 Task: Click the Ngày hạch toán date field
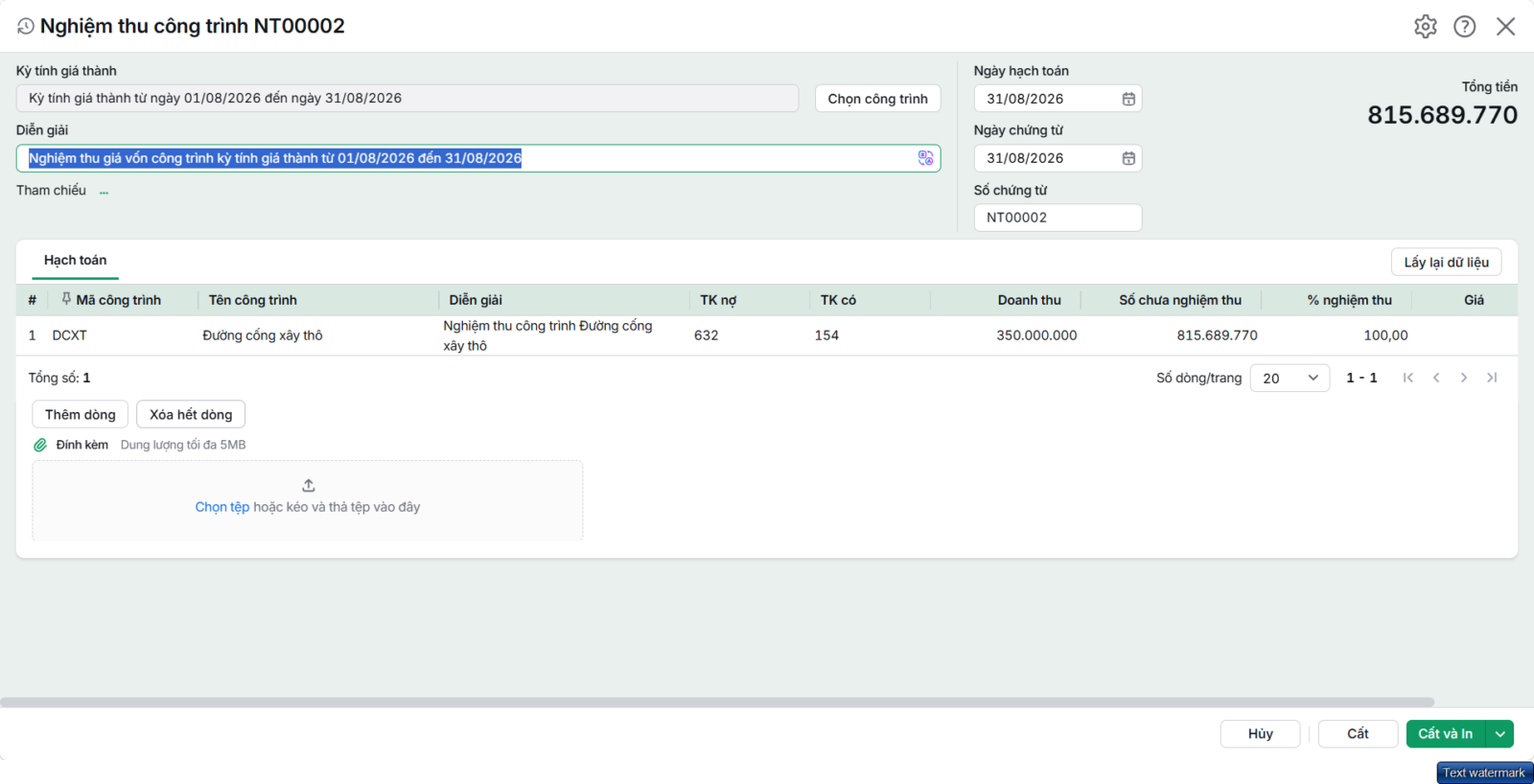[x=1058, y=99]
